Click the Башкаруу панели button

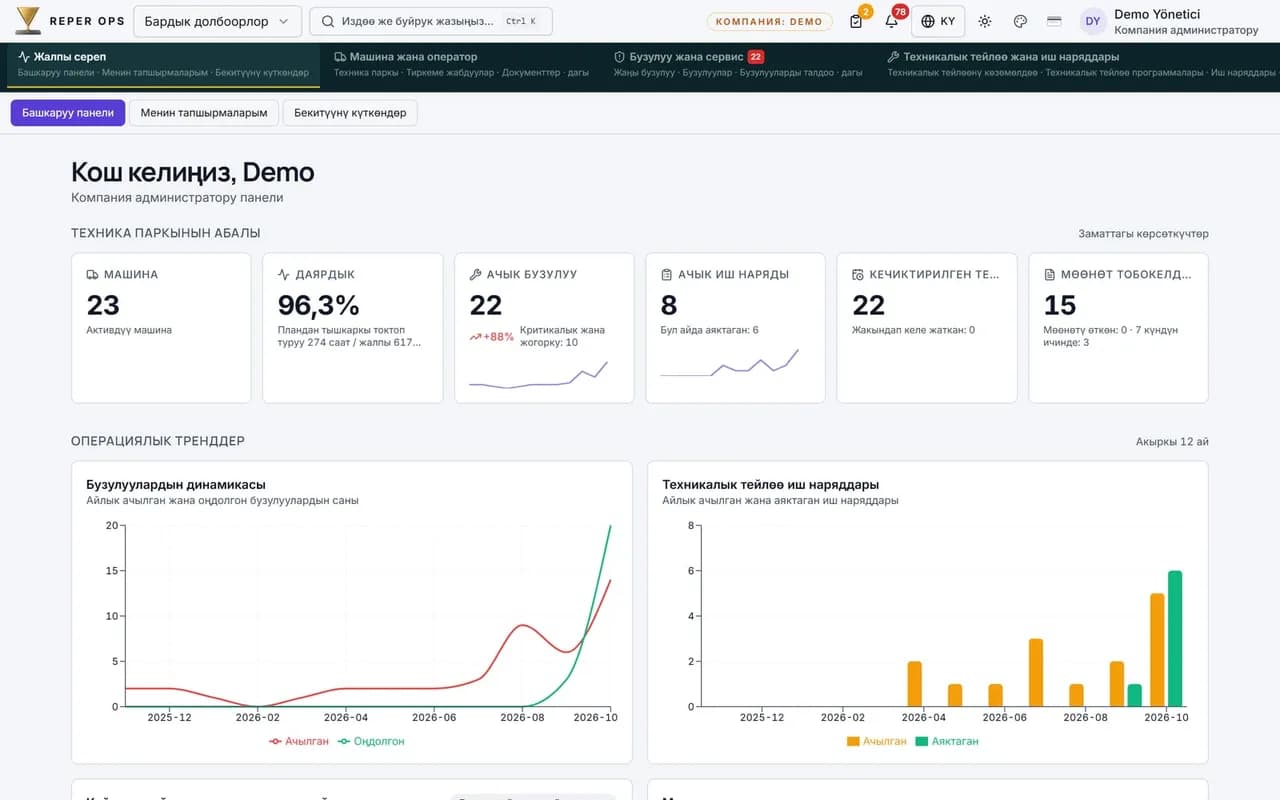[68, 113]
